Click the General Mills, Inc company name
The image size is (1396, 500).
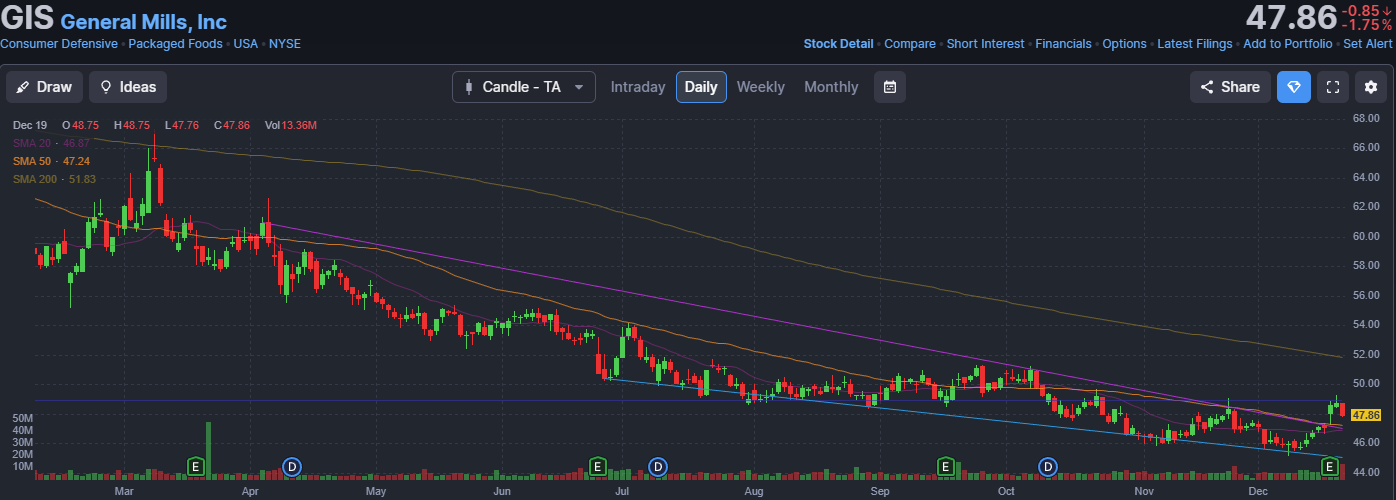pos(143,21)
